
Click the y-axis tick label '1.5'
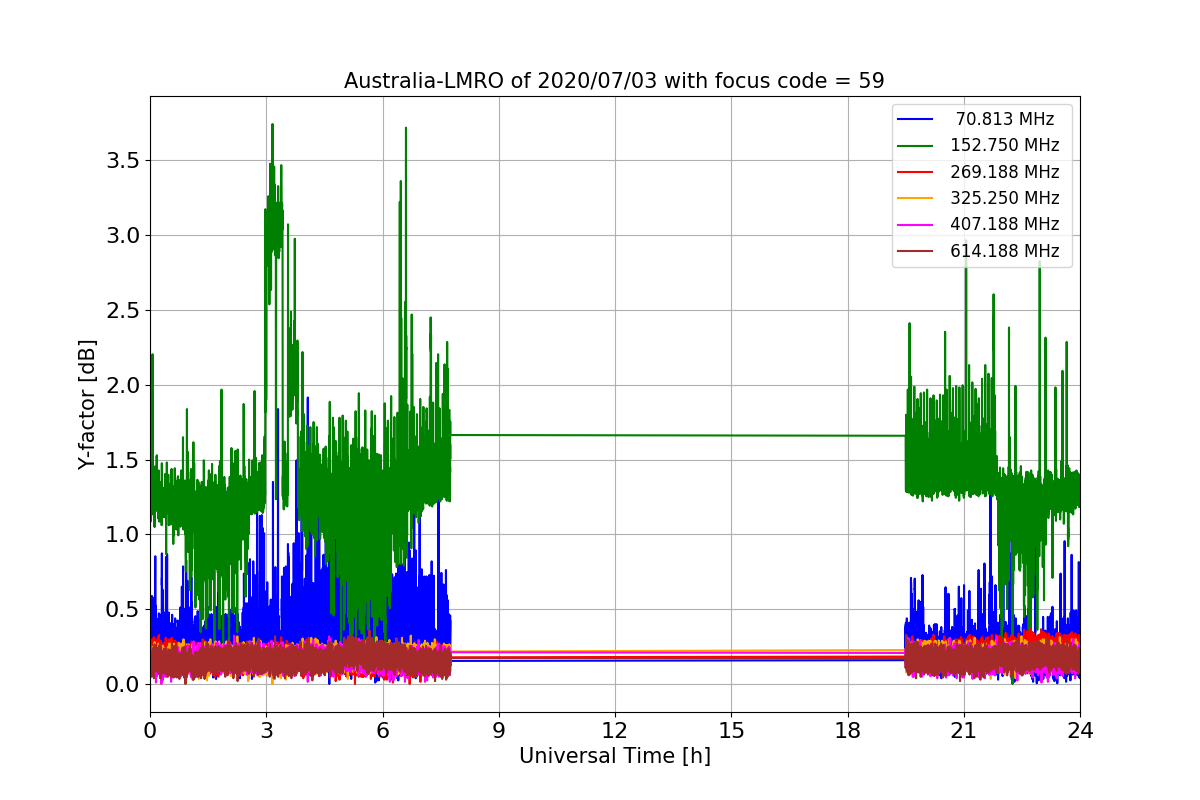pyautogui.click(x=122, y=460)
